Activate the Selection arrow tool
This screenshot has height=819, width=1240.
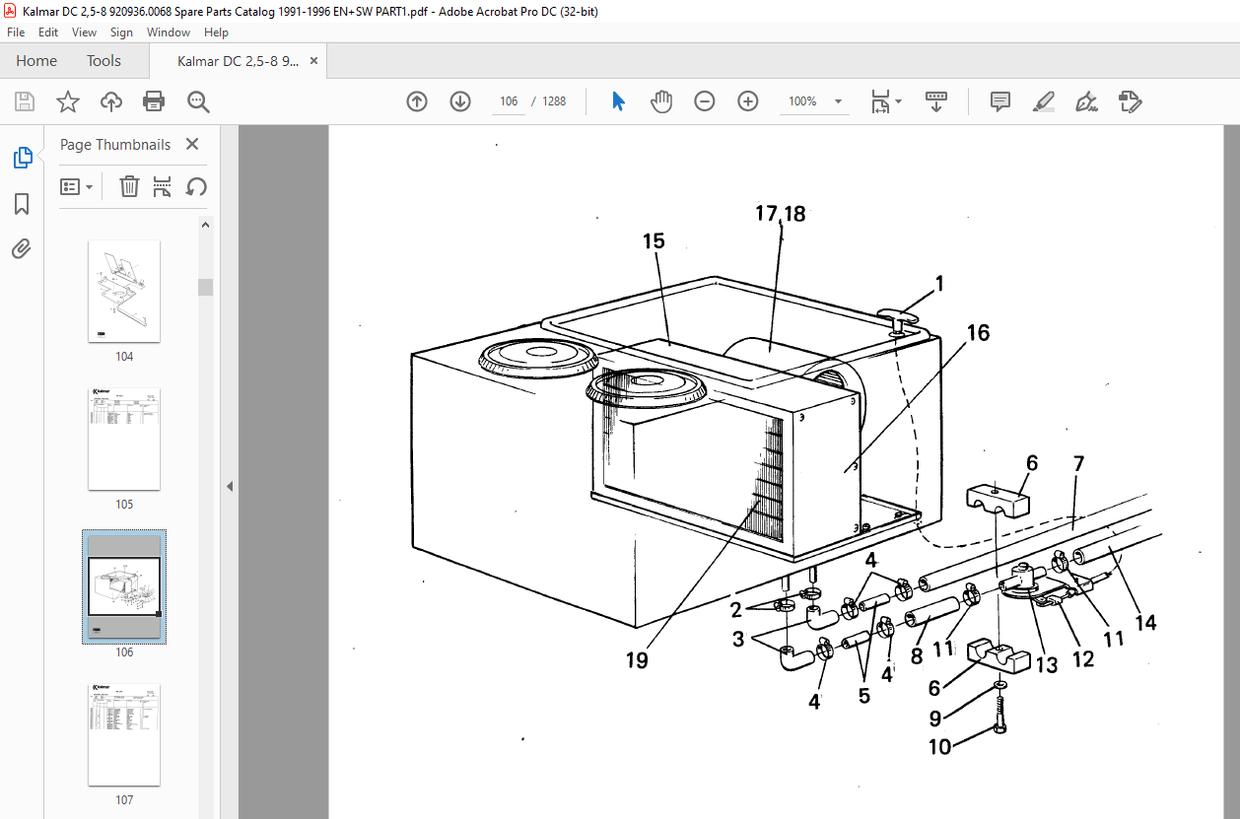tap(618, 101)
